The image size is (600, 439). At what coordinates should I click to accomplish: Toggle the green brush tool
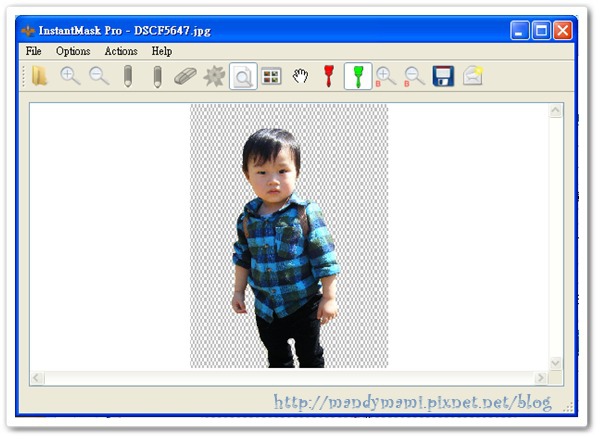358,76
